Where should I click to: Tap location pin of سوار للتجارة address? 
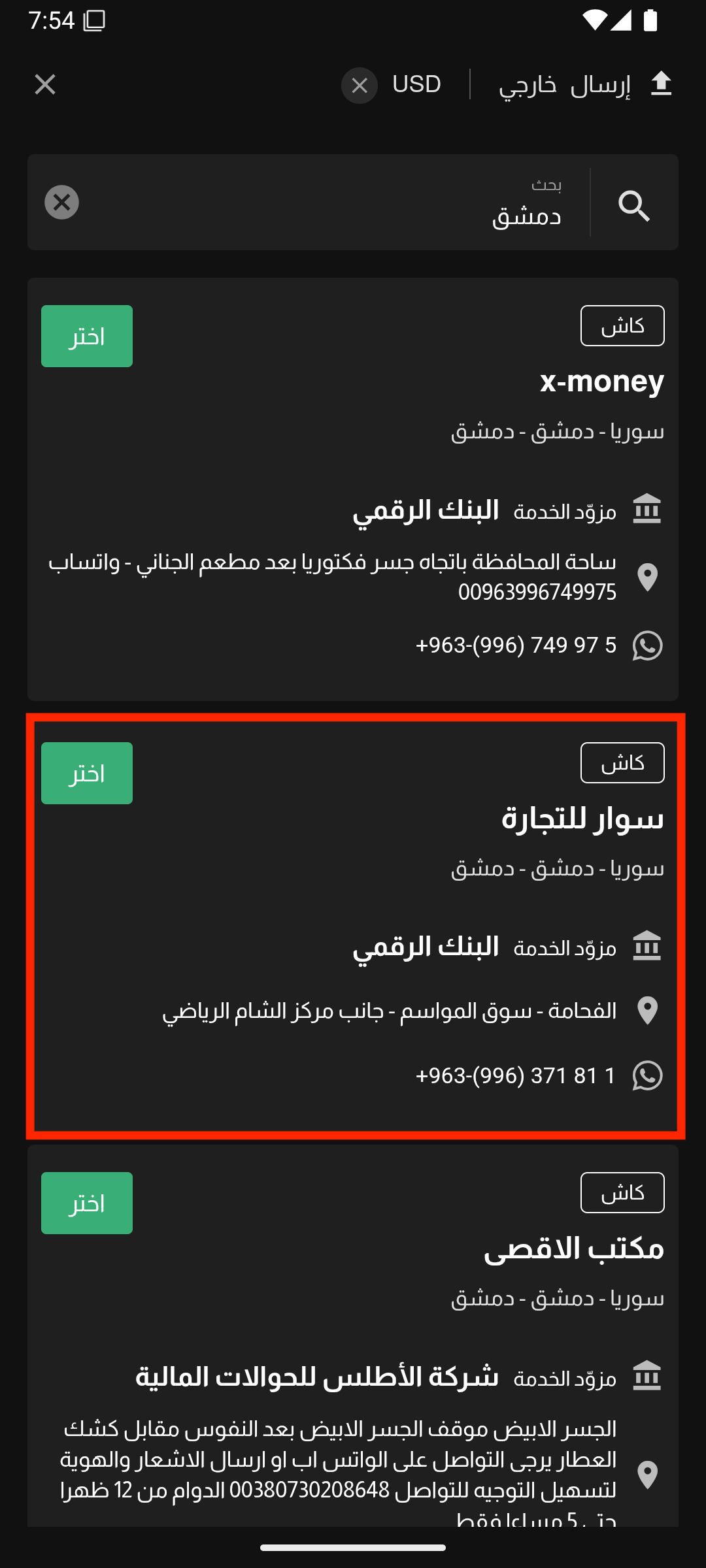coord(647,1011)
